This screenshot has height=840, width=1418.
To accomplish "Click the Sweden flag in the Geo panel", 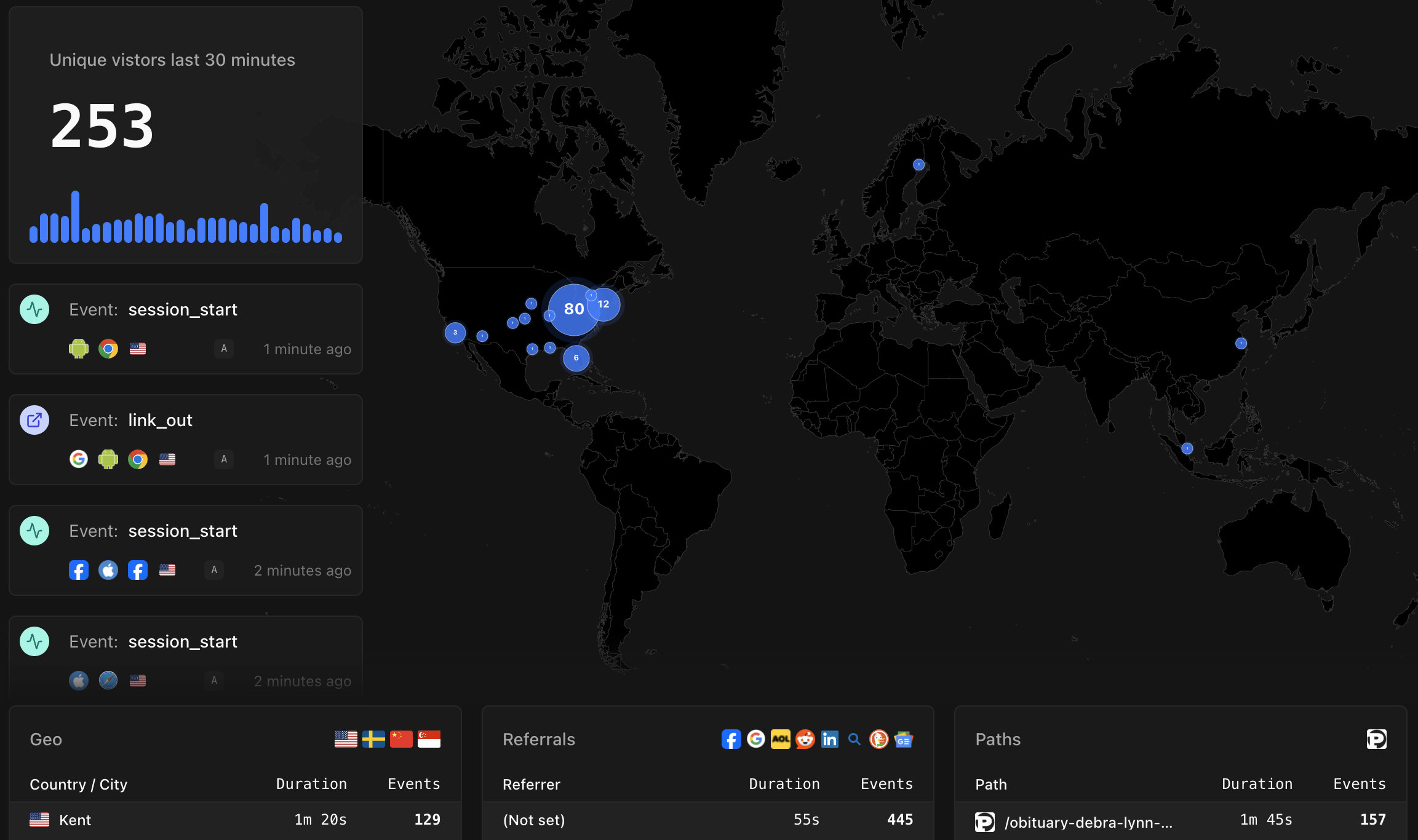I will [375, 739].
